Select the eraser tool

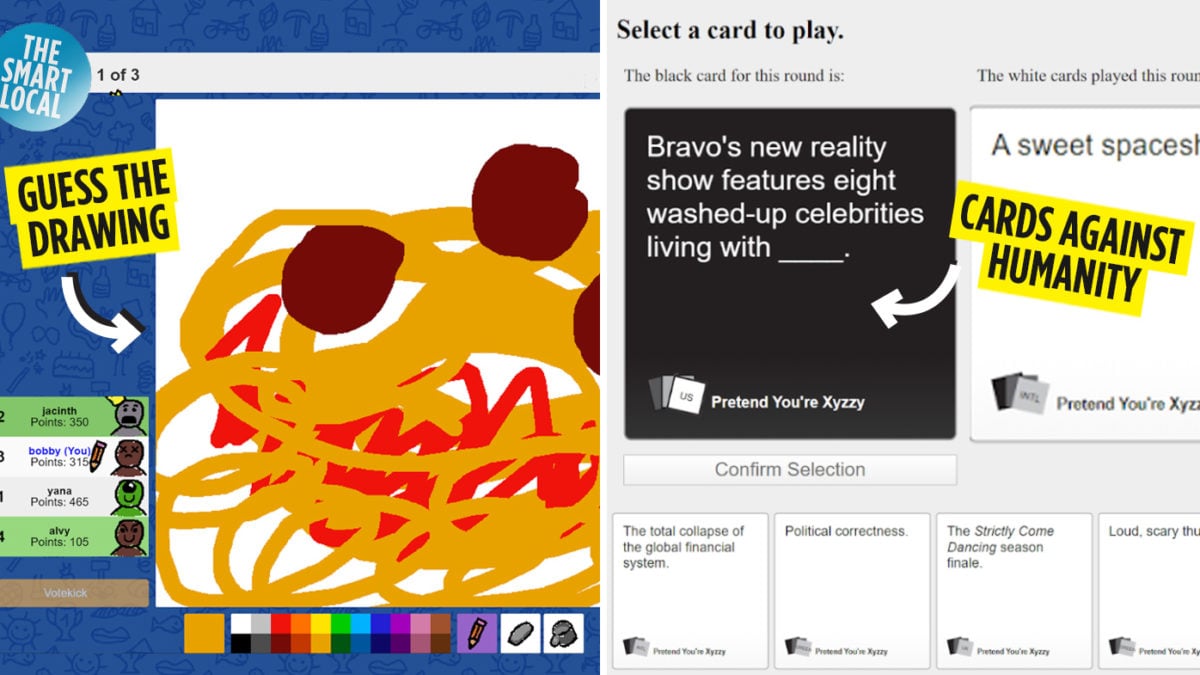tap(520, 633)
